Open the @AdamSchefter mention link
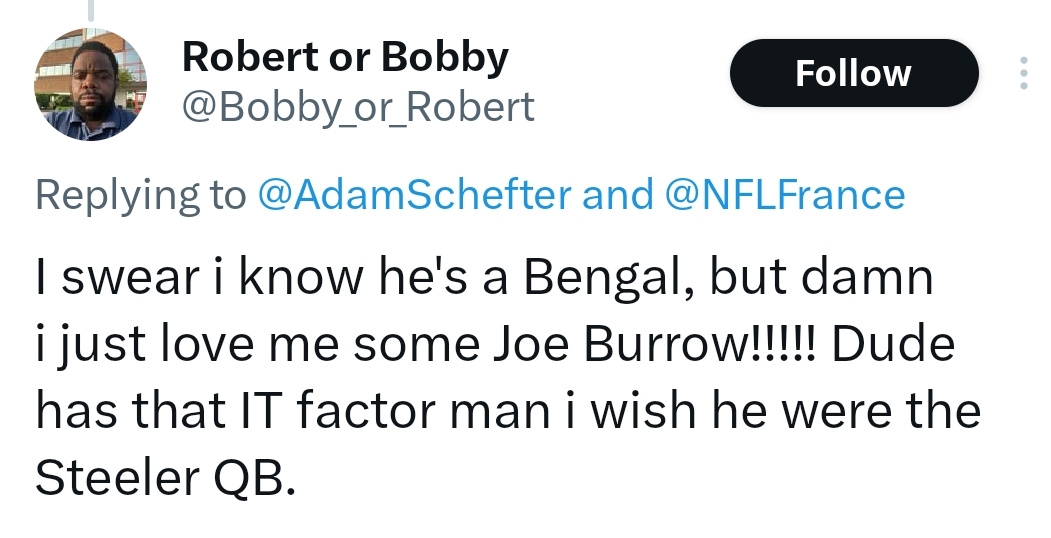This screenshot has width=1051, height=538. [x=414, y=194]
